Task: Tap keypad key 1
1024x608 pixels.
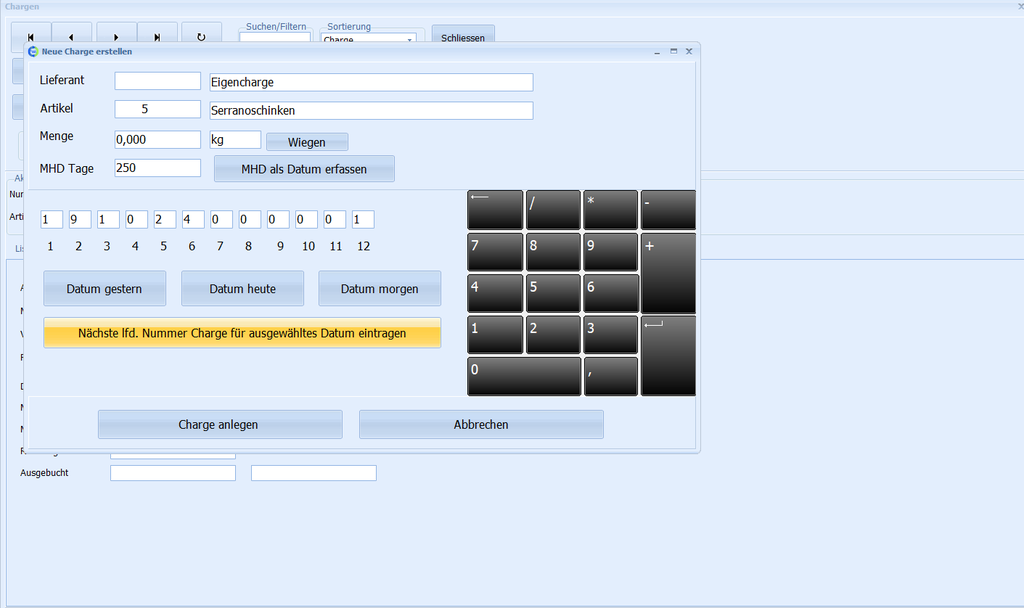Action: click(495, 335)
